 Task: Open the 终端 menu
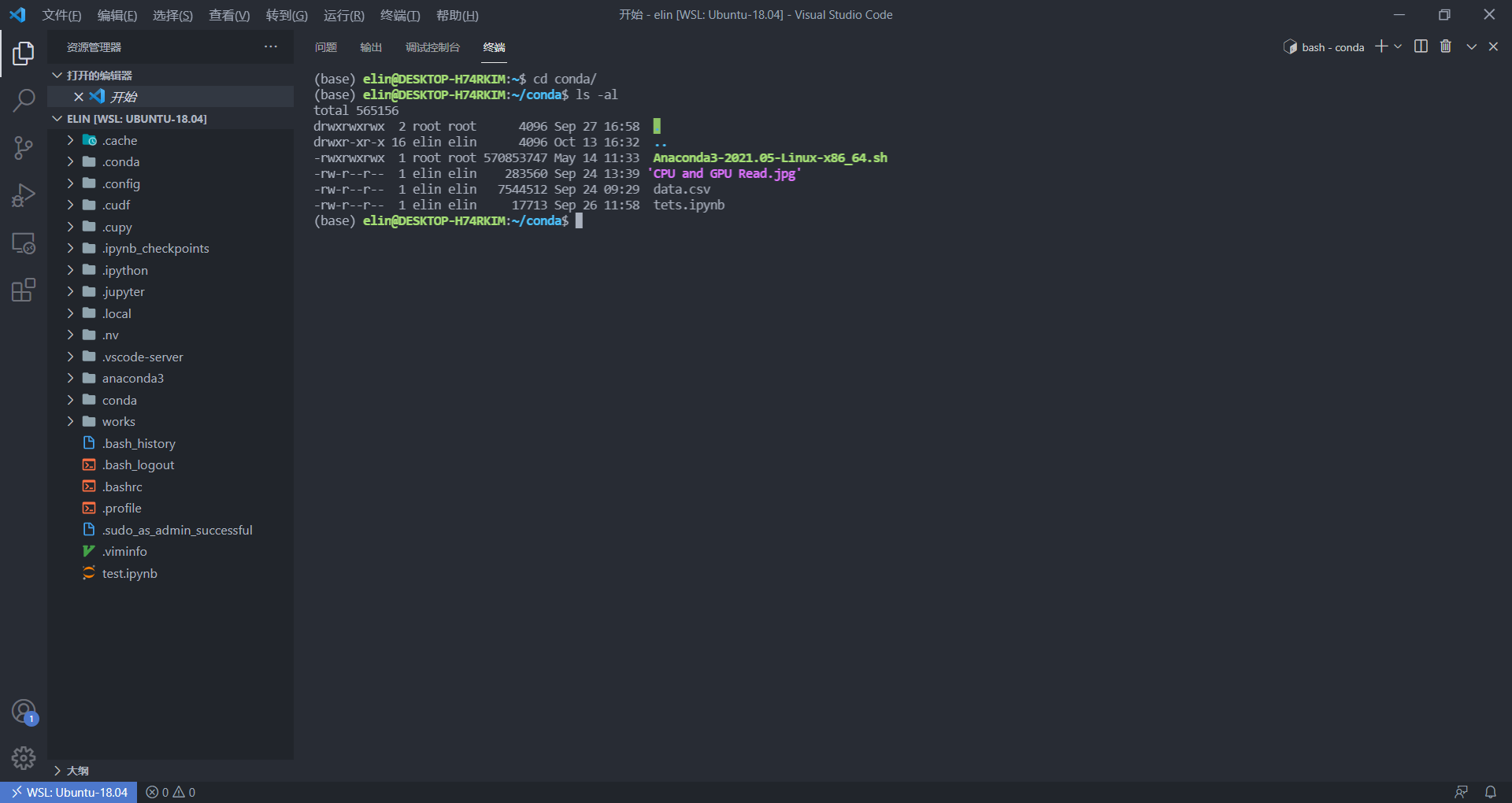click(x=398, y=15)
